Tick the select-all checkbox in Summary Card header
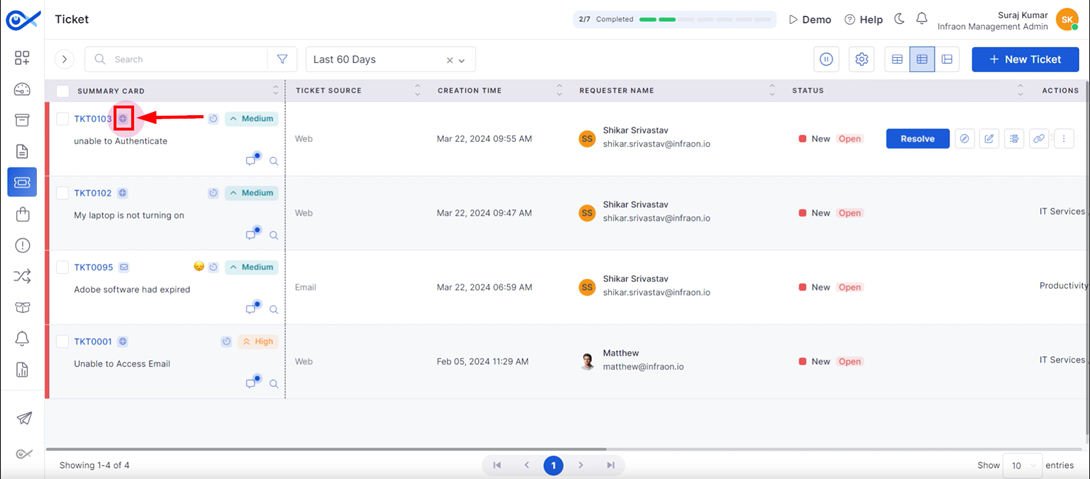 63,91
